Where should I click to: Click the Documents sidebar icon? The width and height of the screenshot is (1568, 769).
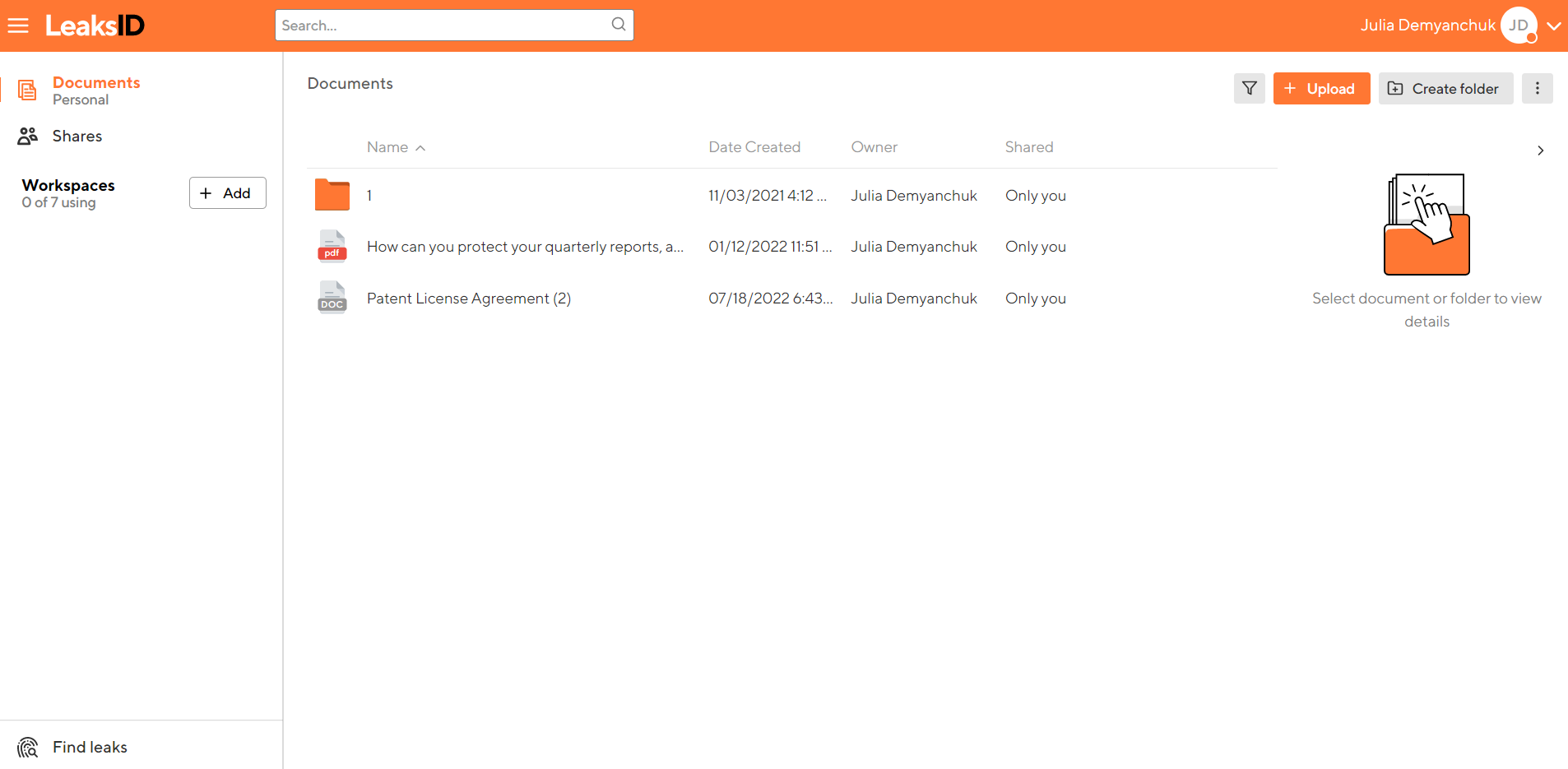pos(27,90)
